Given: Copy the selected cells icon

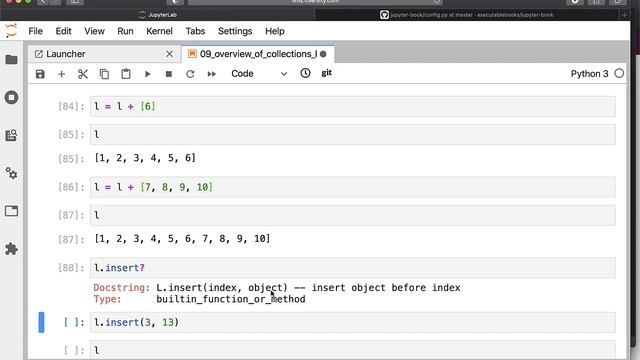Looking at the screenshot, I should (x=104, y=74).
